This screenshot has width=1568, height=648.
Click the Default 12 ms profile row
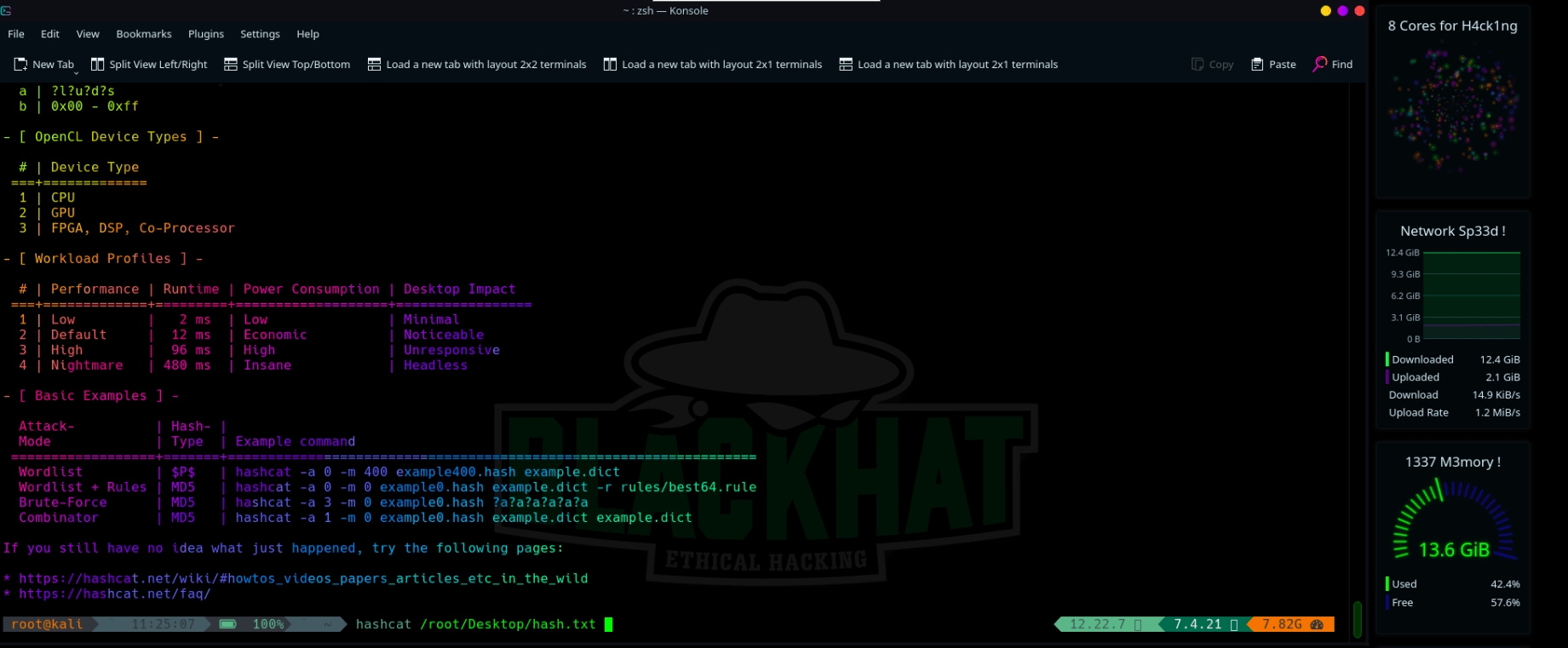pyautogui.click(x=251, y=335)
